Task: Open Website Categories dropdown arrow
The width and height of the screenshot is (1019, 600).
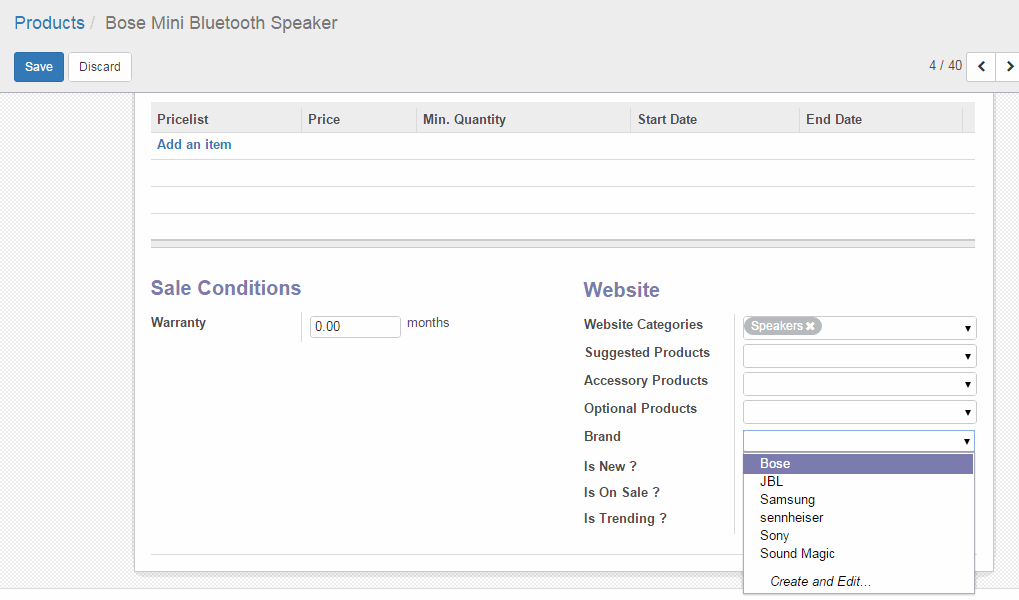Action: pyautogui.click(x=967, y=328)
